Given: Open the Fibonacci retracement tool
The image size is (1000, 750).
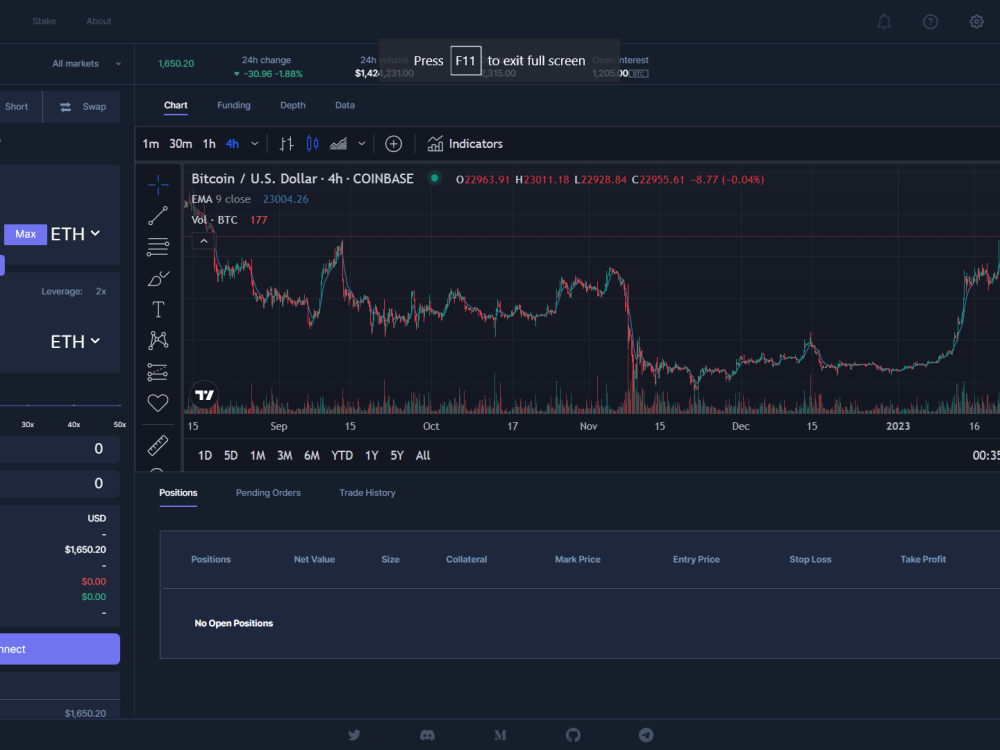Looking at the screenshot, I should [158, 247].
